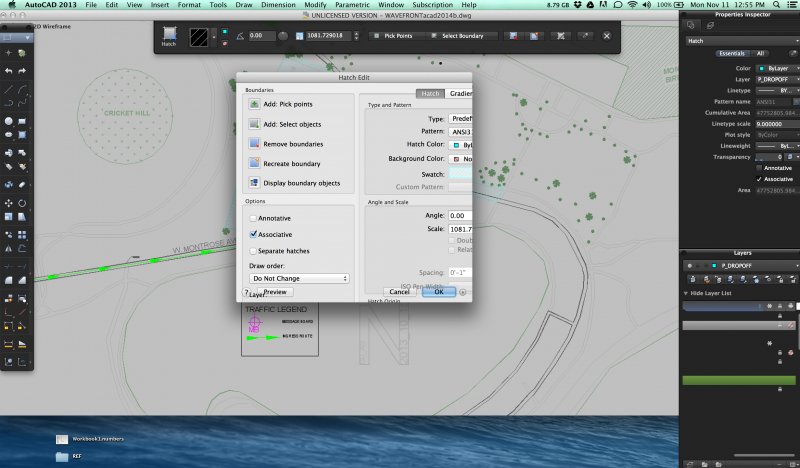Click the Add: Select objects icon
The image size is (800, 468).
tap(255, 124)
